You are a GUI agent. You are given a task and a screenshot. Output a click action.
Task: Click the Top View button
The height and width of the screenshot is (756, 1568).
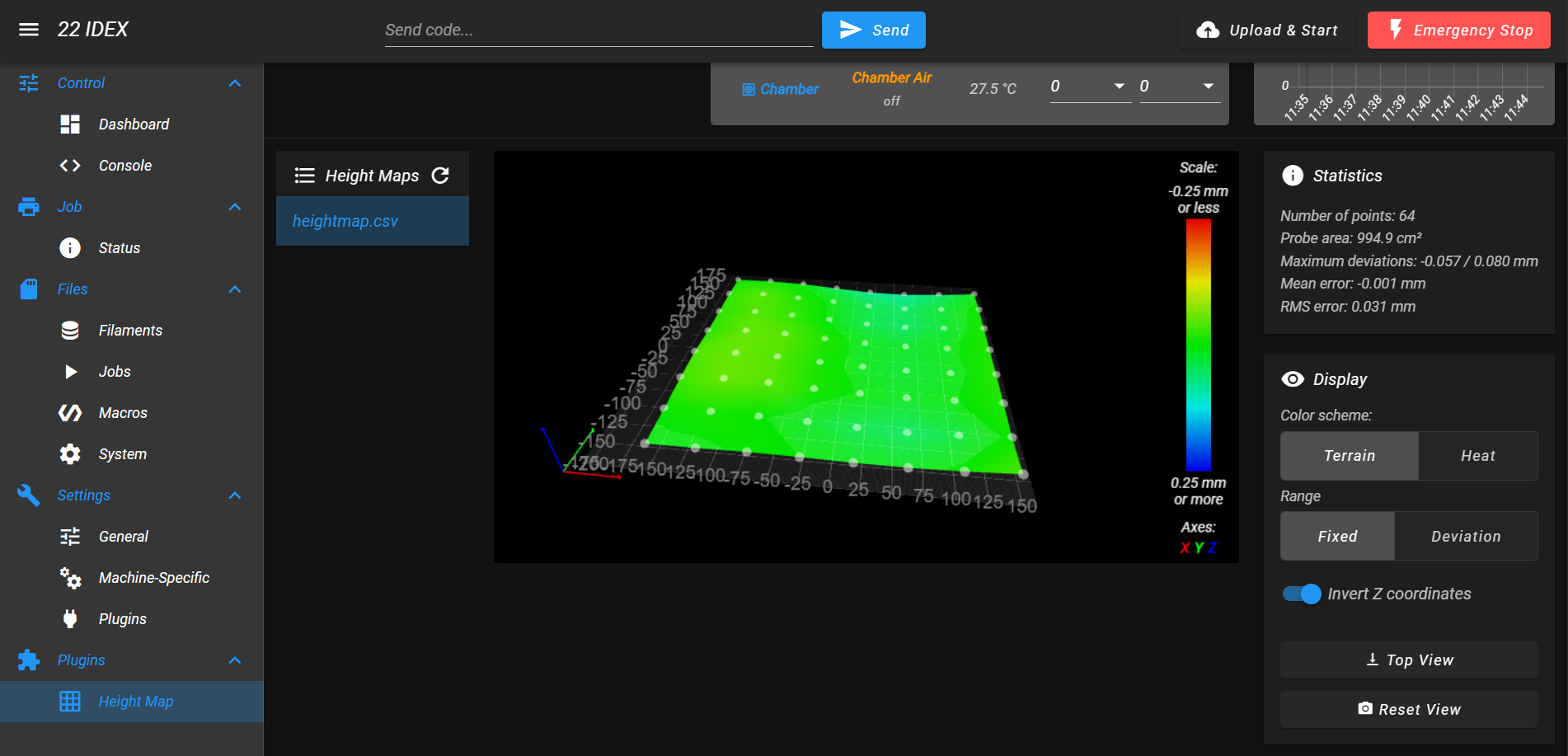(x=1409, y=660)
